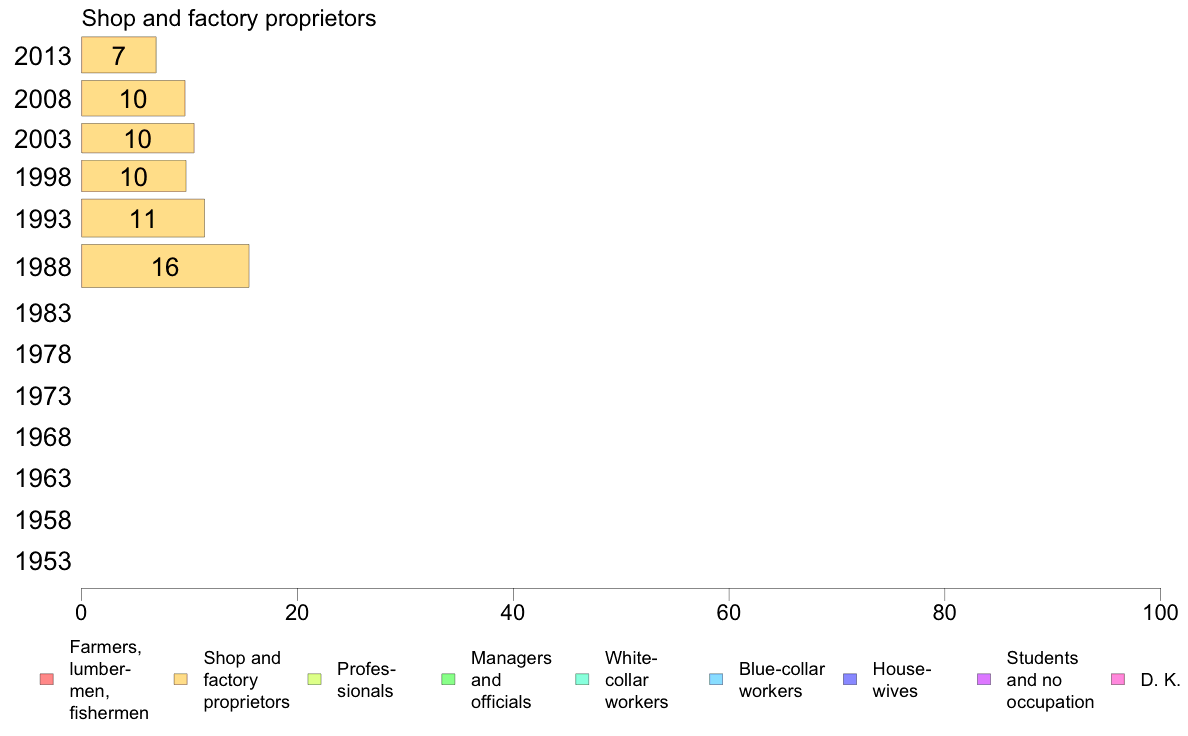
Task: Click the Farmers, lumbermen, fishermen red legend swatch
Action: [x=45, y=680]
